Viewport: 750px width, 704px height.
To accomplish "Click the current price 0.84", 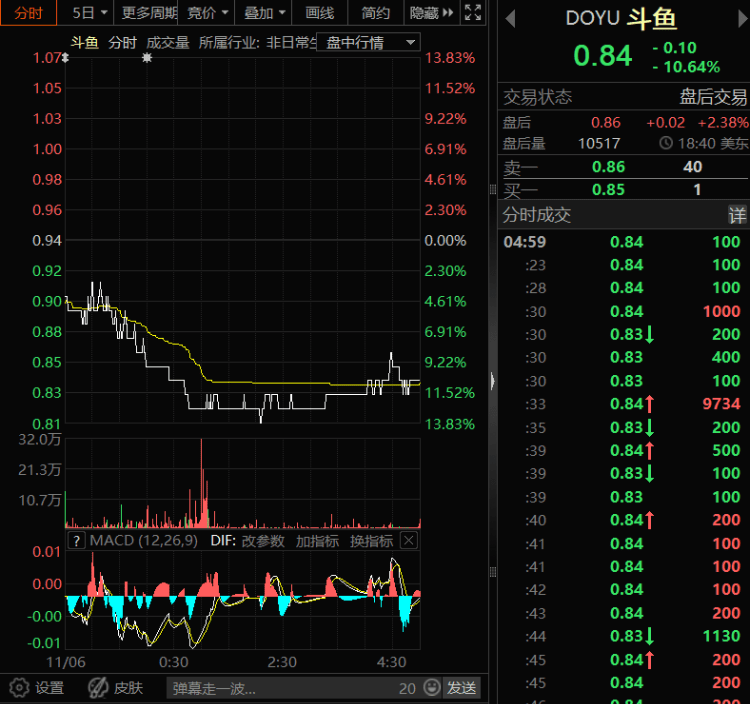I will (603, 55).
